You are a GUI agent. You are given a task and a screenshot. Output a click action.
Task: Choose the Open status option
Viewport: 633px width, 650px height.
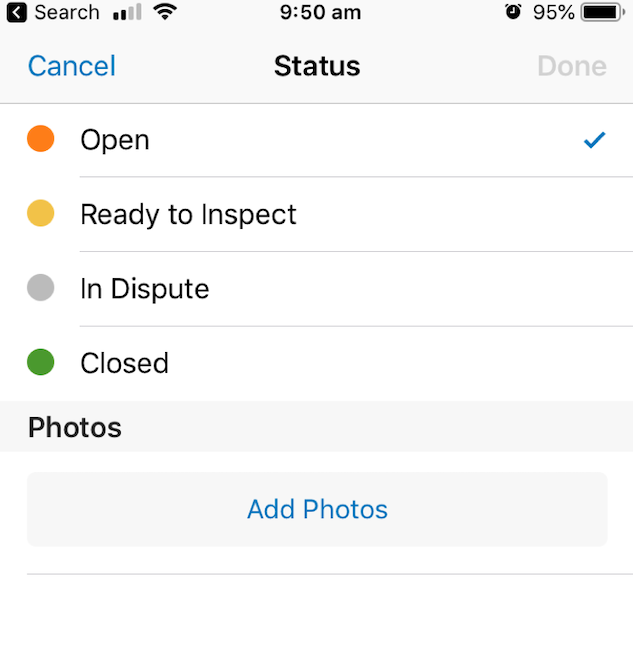coord(316,140)
